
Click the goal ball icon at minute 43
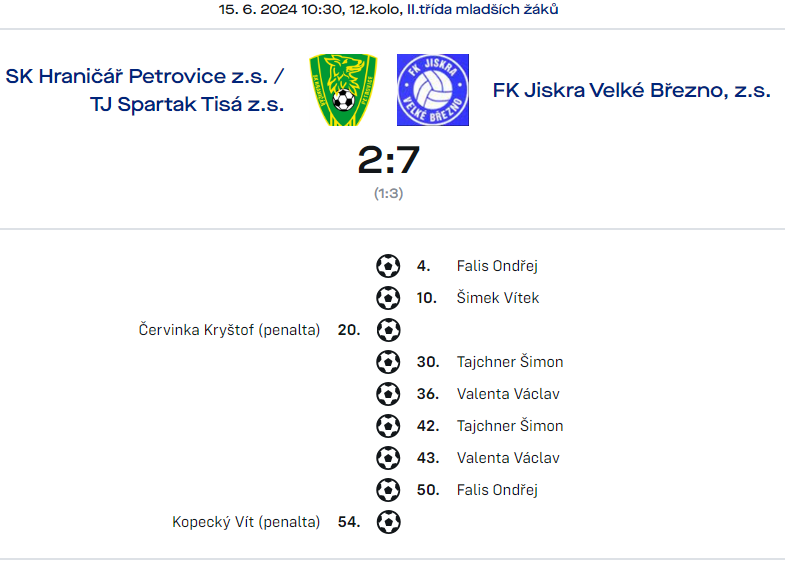pos(388,458)
